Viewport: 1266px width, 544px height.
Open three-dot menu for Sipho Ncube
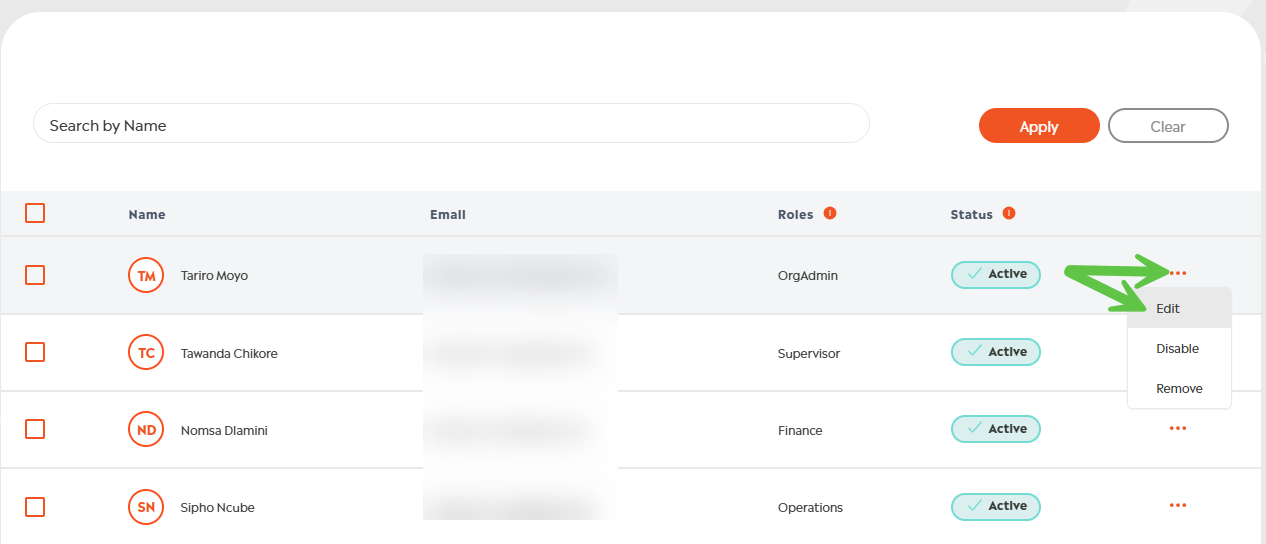tap(1178, 506)
